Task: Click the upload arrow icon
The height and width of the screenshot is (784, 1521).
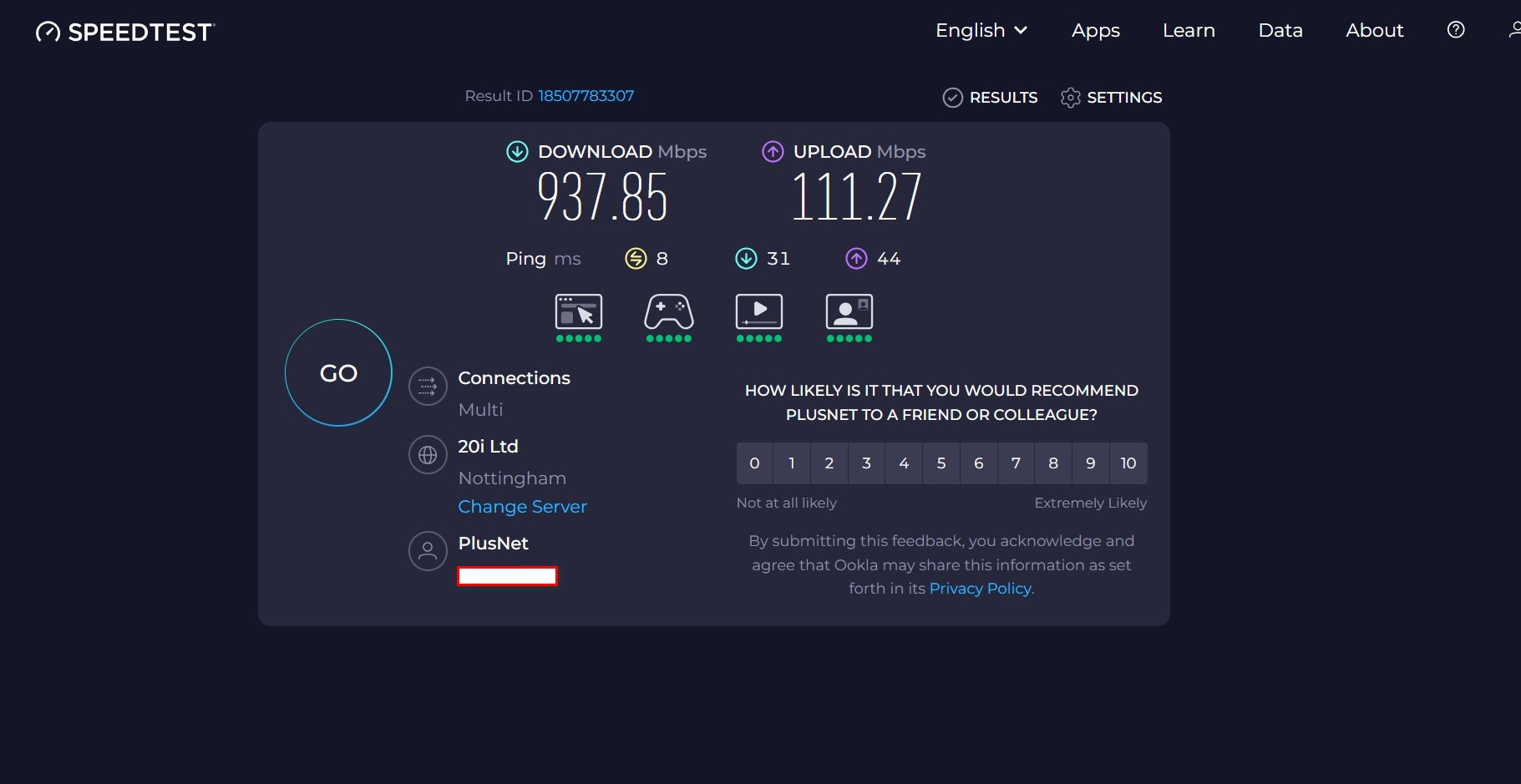Action: click(x=773, y=151)
